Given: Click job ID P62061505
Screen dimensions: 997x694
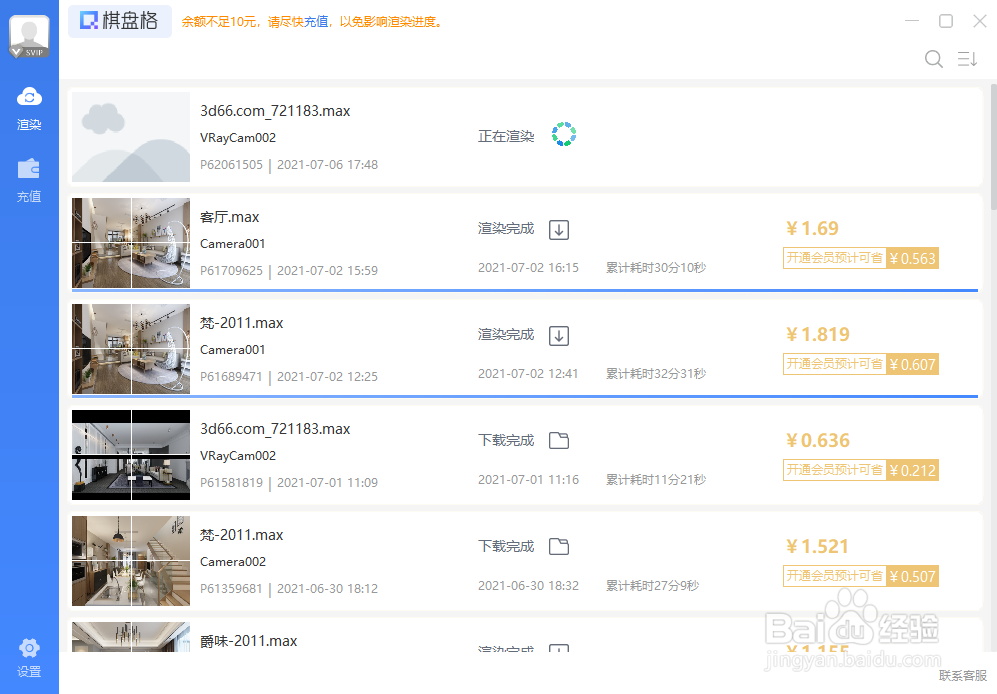Looking at the screenshot, I should pyautogui.click(x=231, y=165).
